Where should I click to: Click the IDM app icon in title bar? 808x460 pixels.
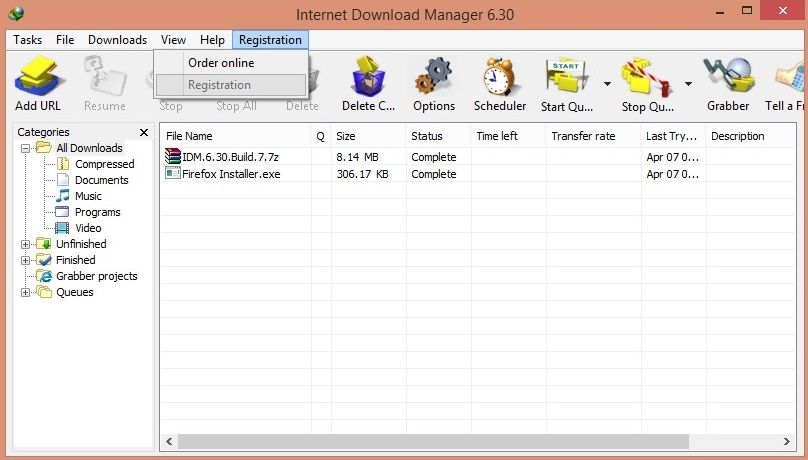[x=16, y=13]
